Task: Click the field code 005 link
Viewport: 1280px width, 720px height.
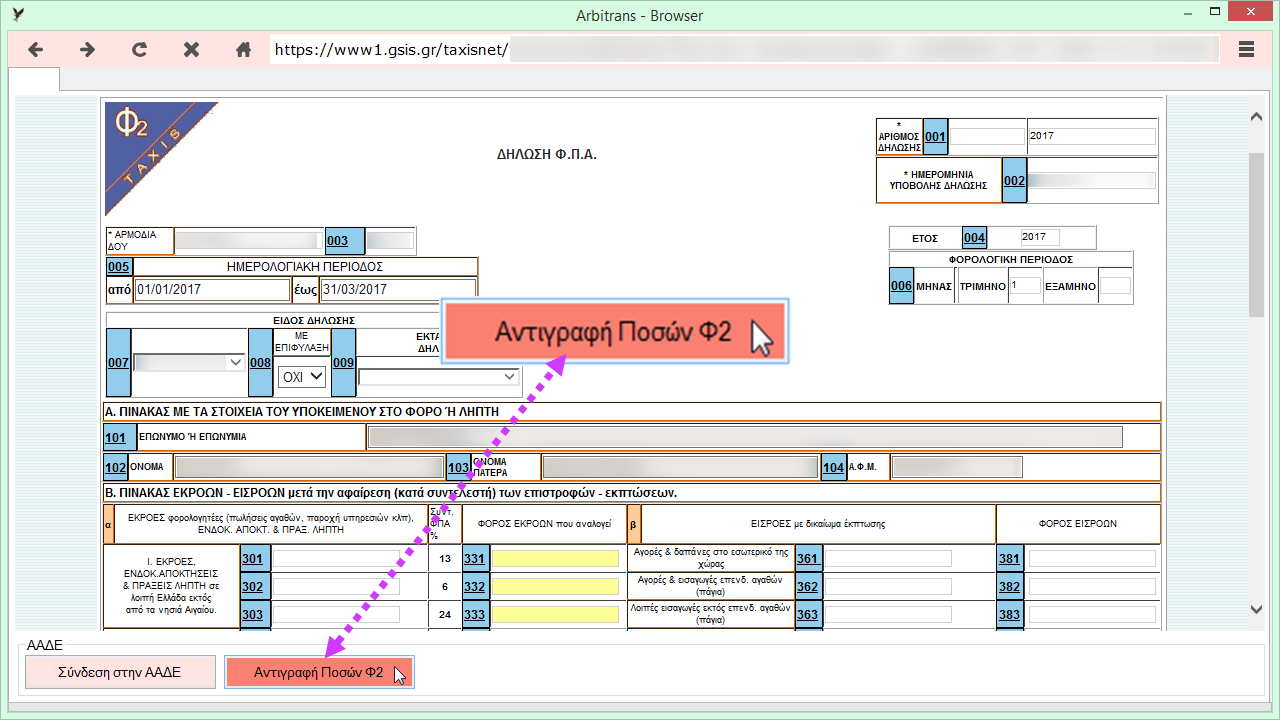Action: (119, 267)
